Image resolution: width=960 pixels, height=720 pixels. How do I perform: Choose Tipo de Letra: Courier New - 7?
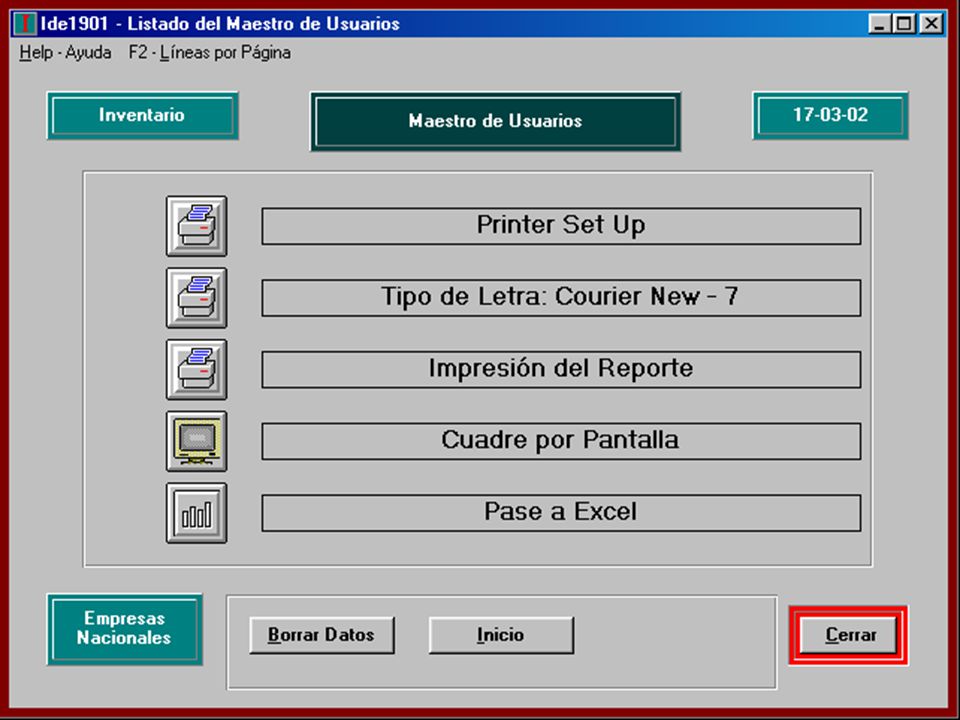point(561,298)
